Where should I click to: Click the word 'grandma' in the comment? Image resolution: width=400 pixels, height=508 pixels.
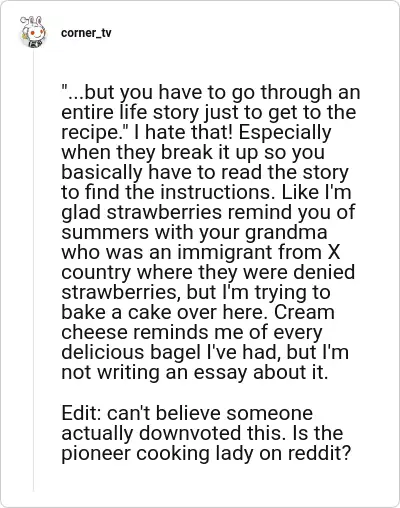coord(286,233)
